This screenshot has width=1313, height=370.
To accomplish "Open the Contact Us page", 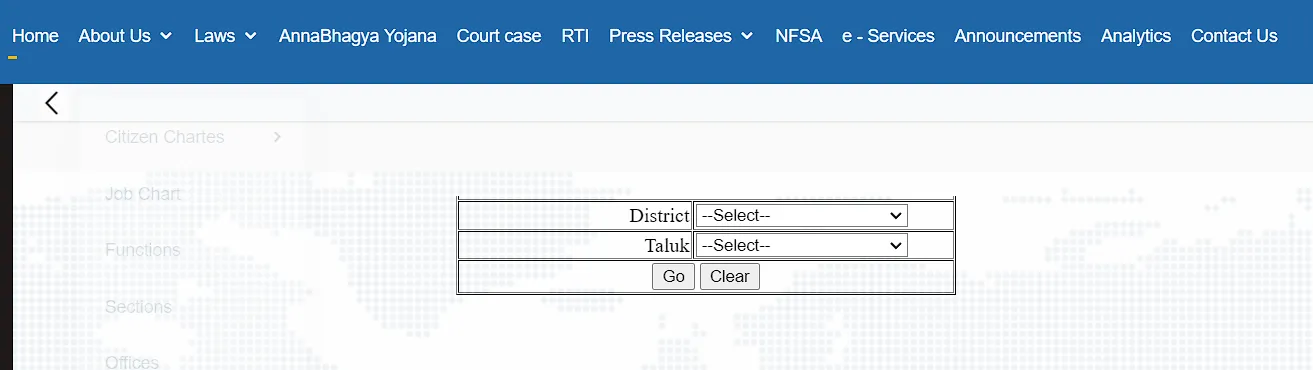I will pos(1234,36).
